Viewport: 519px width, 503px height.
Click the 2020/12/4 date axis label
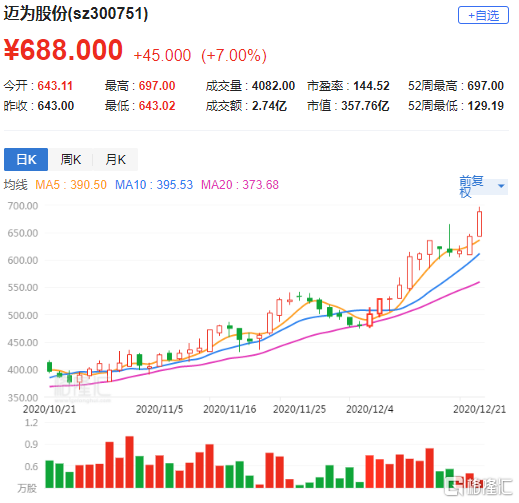point(370,409)
